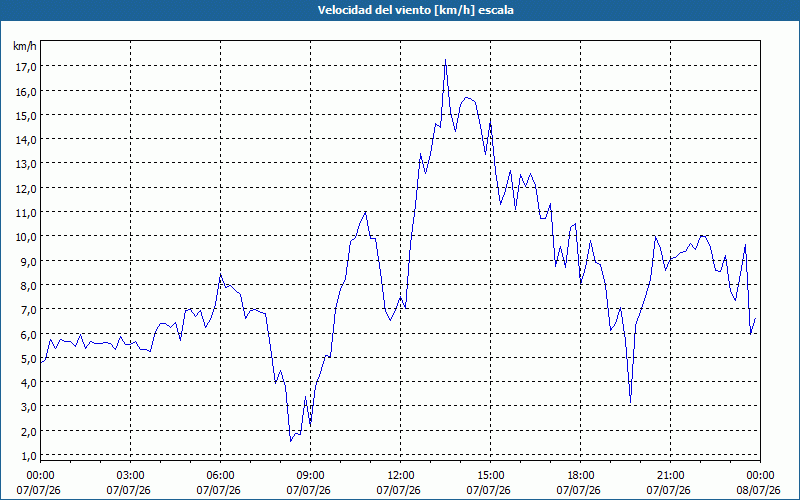Click the '6,0' y-axis value
The width and height of the screenshot is (800, 500).
[28, 335]
